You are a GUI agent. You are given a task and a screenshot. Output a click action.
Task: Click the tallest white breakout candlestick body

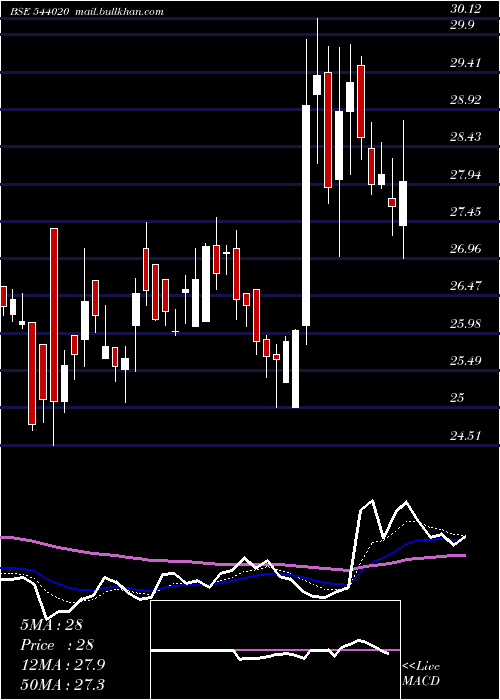(x=306, y=215)
